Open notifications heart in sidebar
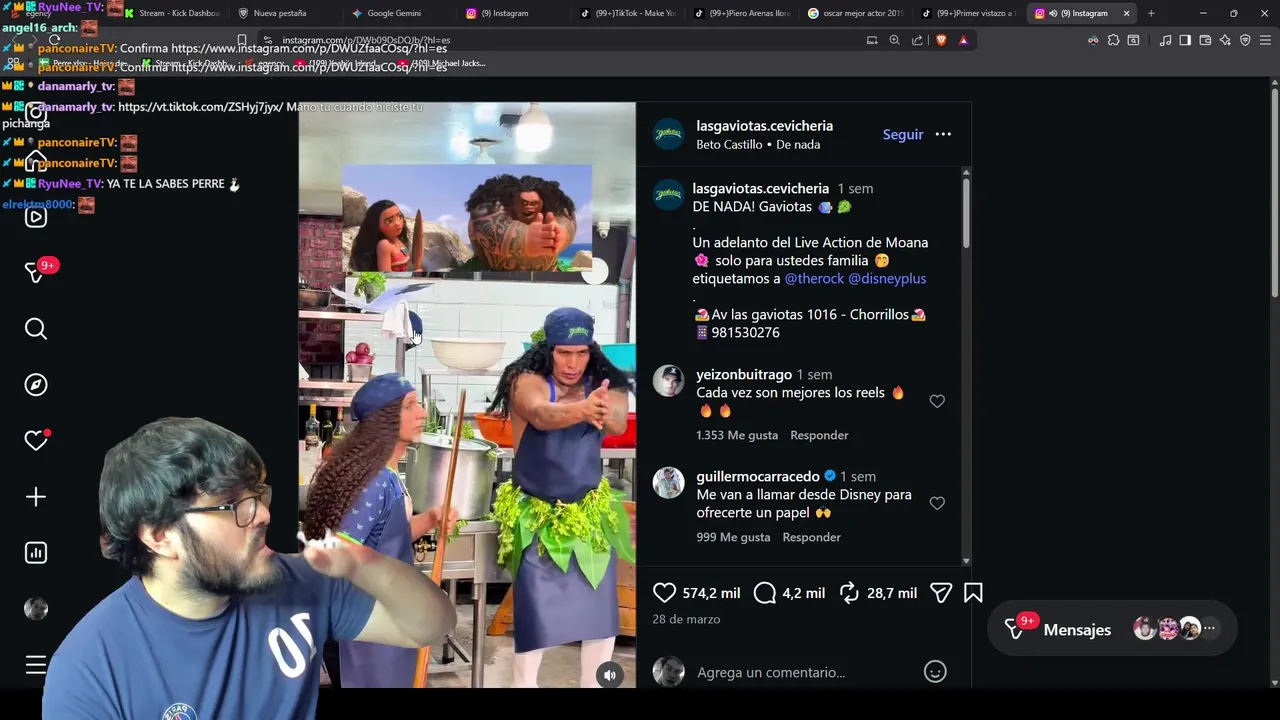Image resolution: width=1280 pixels, height=720 pixels. 36,441
